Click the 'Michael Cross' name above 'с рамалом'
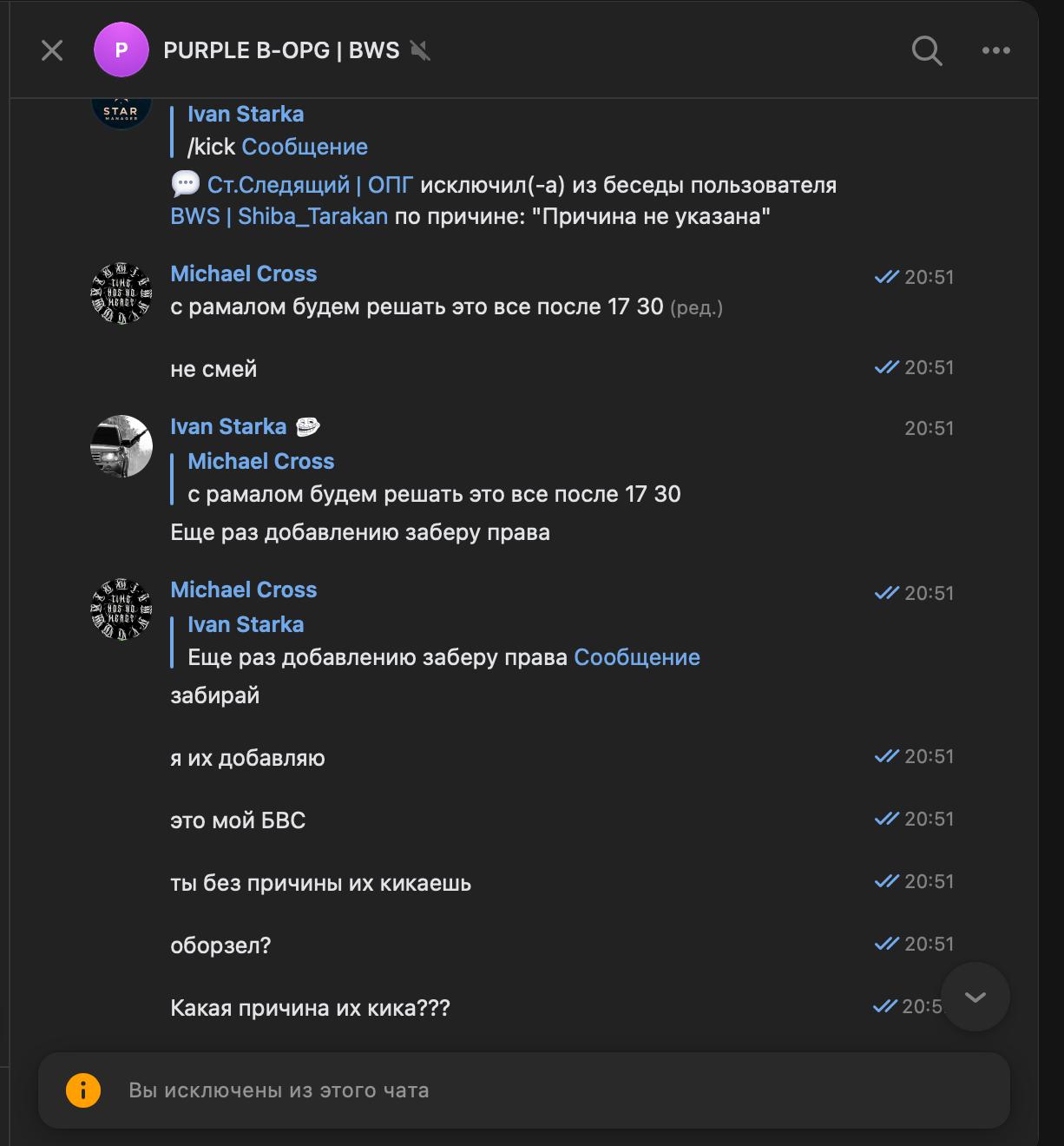This screenshot has width=1064, height=1146. pos(244,273)
